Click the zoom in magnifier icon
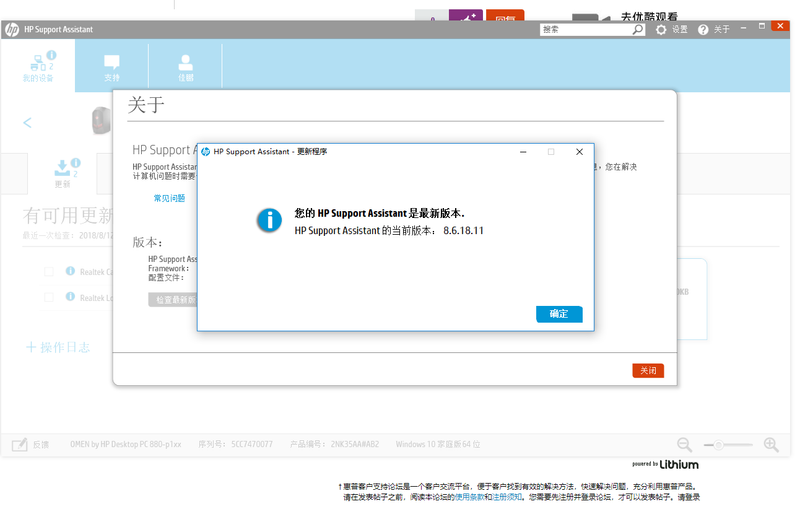Image resolution: width=800 pixels, height=514 pixels. (771, 444)
